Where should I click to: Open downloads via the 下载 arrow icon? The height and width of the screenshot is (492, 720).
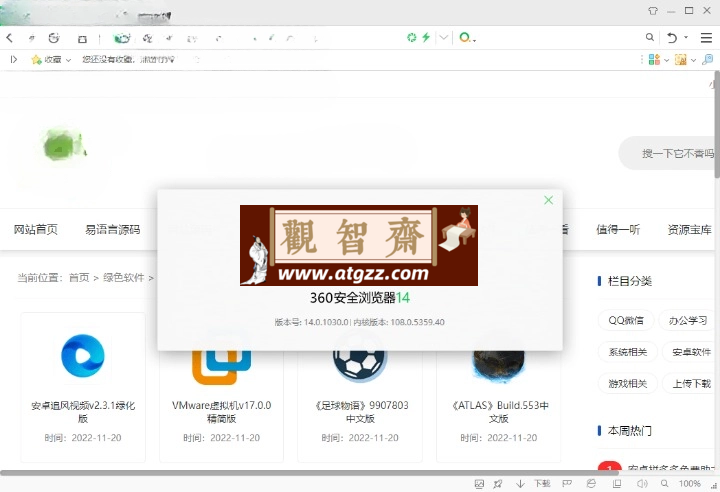click(x=520, y=484)
